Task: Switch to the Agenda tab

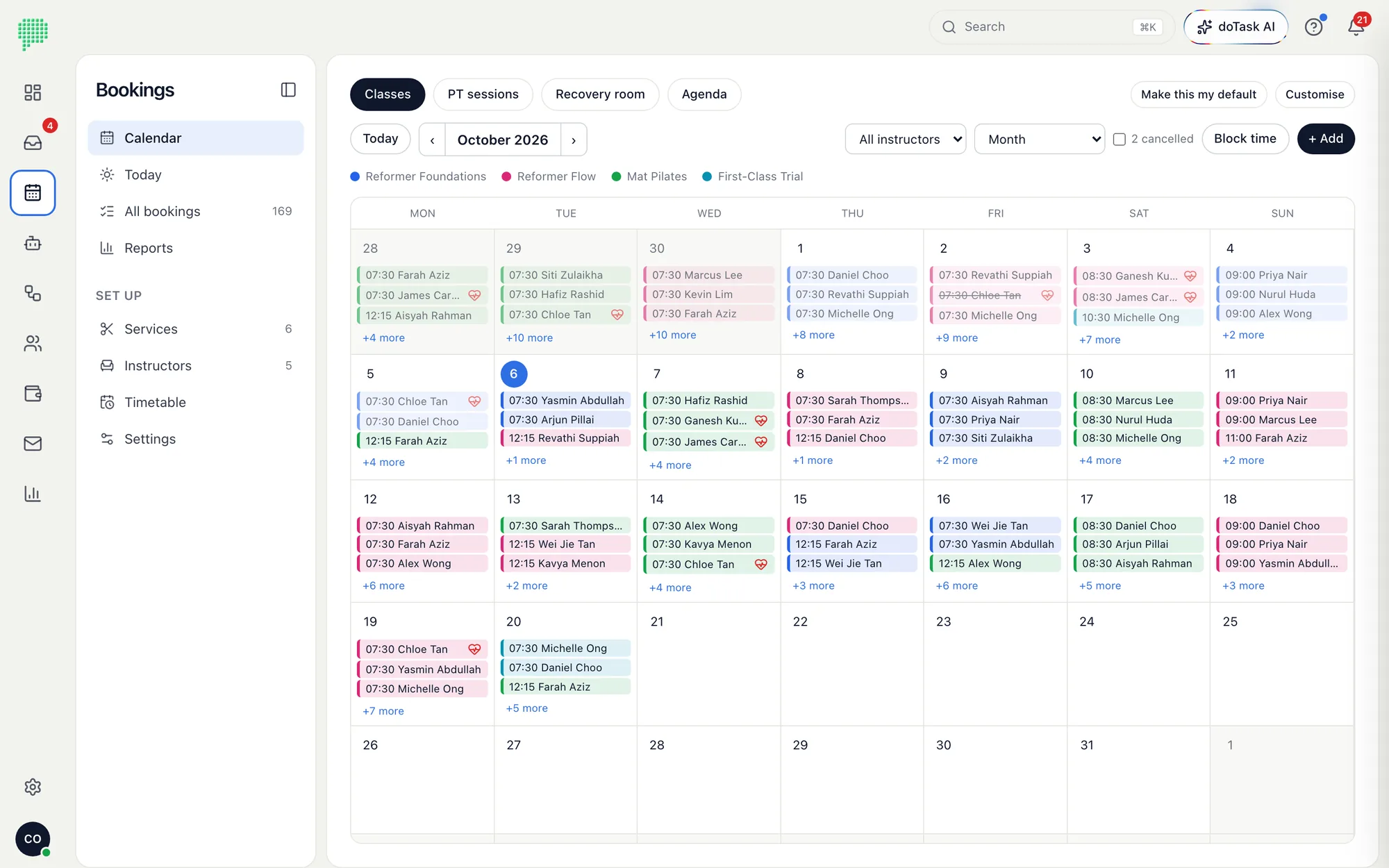Action: point(704,94)
